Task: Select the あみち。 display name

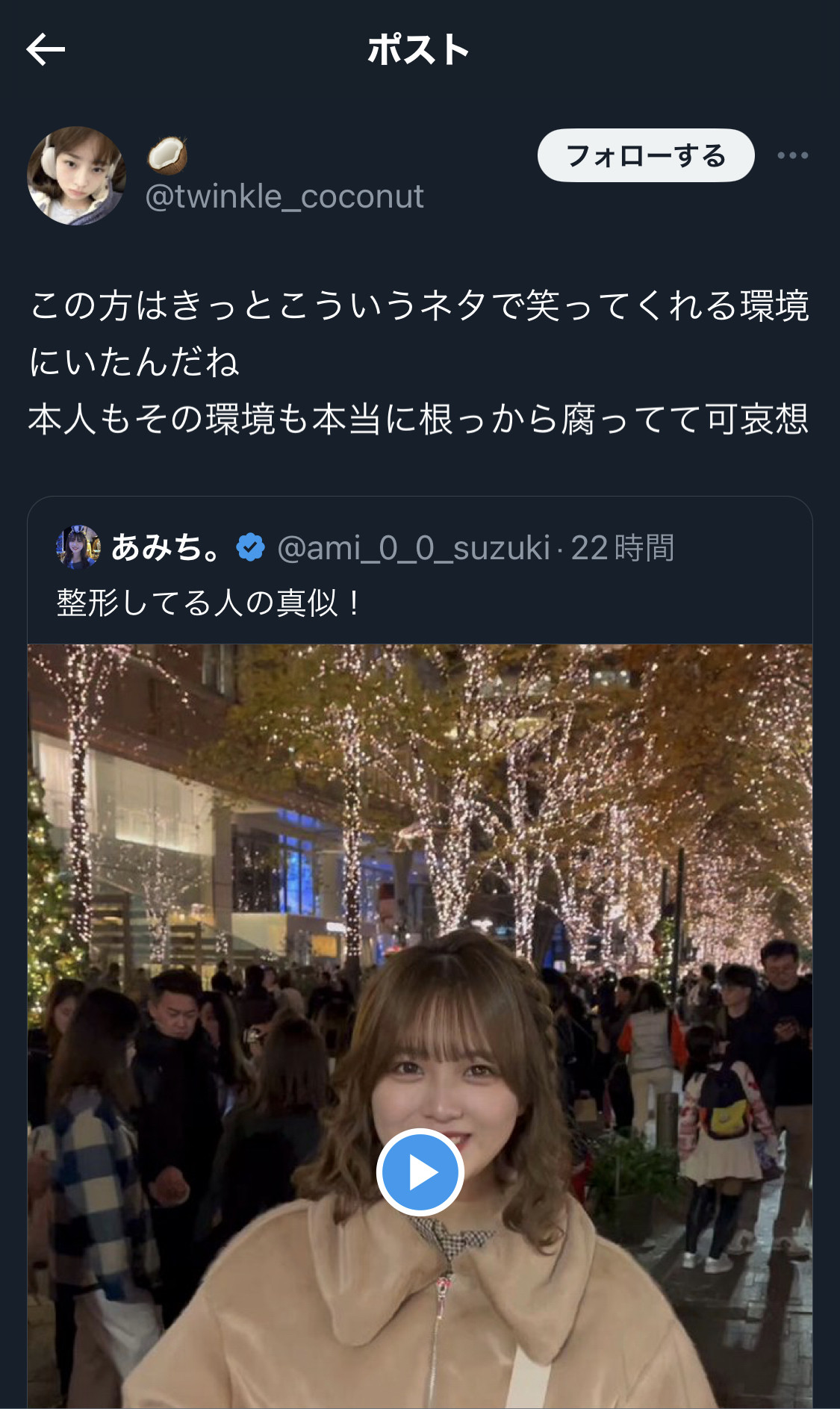Action: coord(166,547)
